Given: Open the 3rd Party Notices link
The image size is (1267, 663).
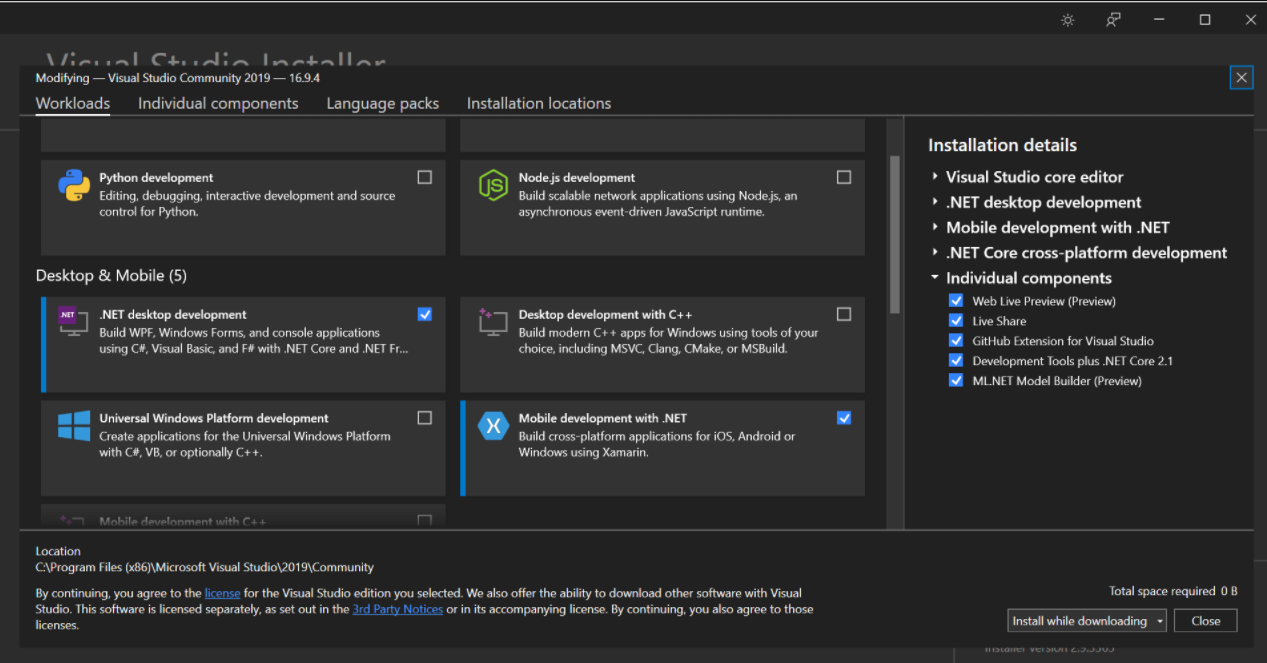Looking at the screenshot, I should pos(398,609).
